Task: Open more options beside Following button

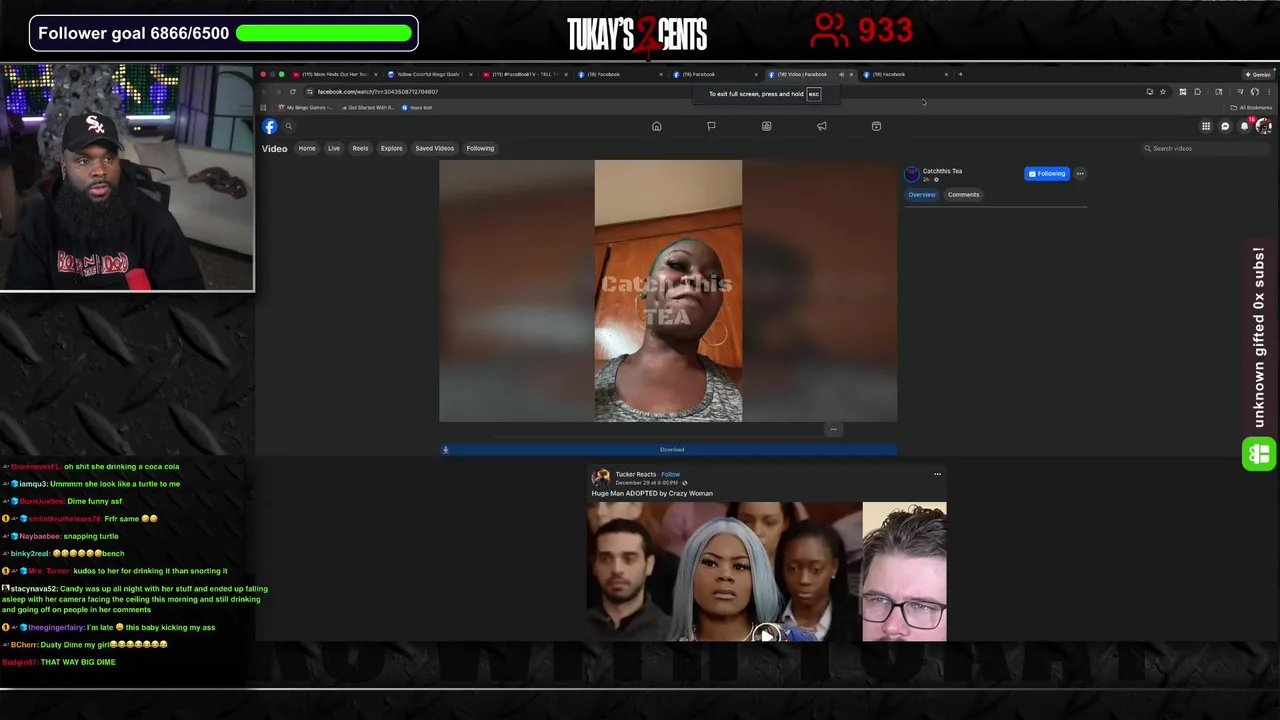Action: coord(1080,174)
